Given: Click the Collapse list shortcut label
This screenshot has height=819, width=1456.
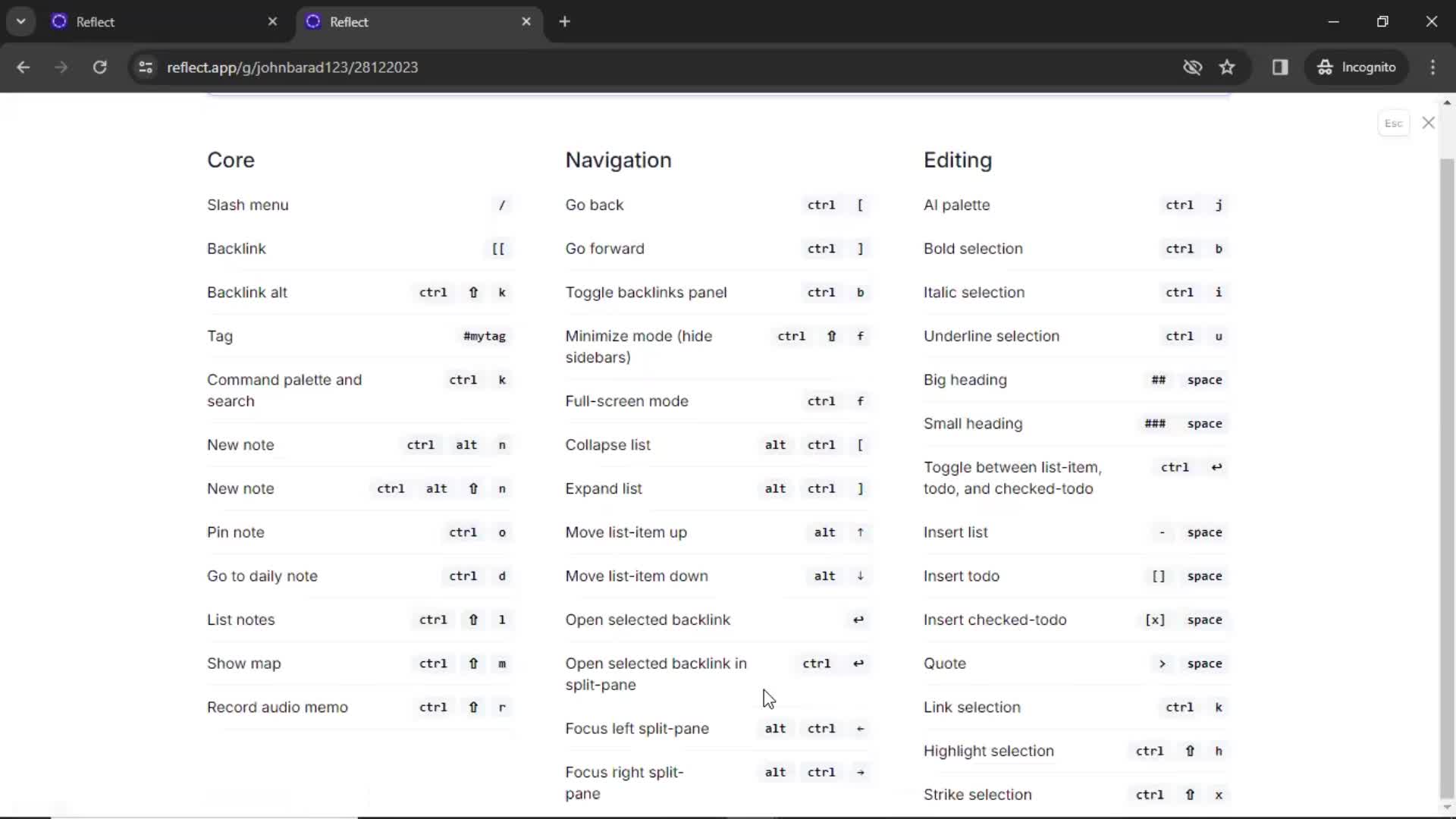Looking at the screenshot, I should tap(608, 444).
